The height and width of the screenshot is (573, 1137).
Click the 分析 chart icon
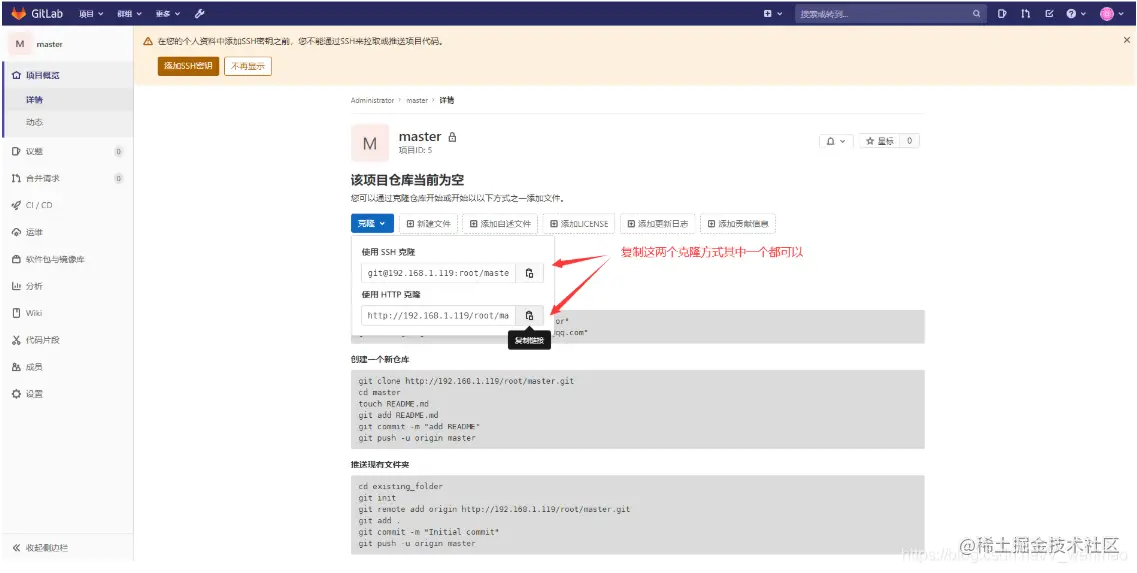point(17,286)
